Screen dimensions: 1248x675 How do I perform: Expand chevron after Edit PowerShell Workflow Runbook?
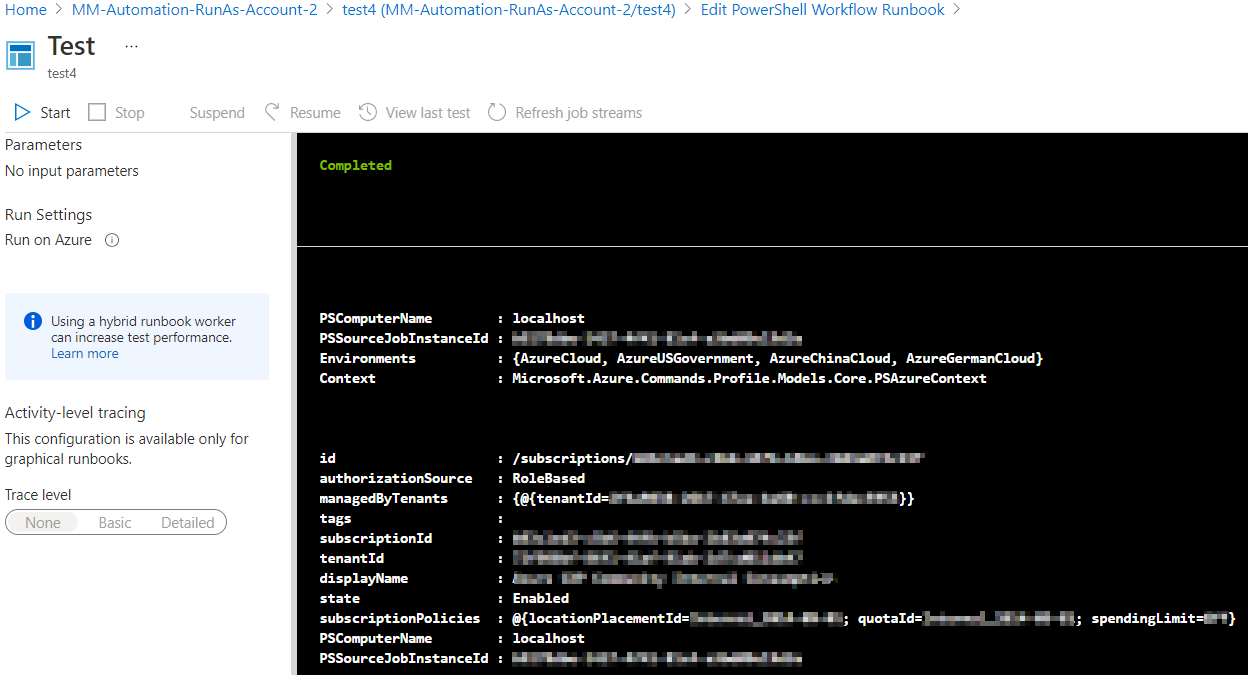(x=955, y=9)
